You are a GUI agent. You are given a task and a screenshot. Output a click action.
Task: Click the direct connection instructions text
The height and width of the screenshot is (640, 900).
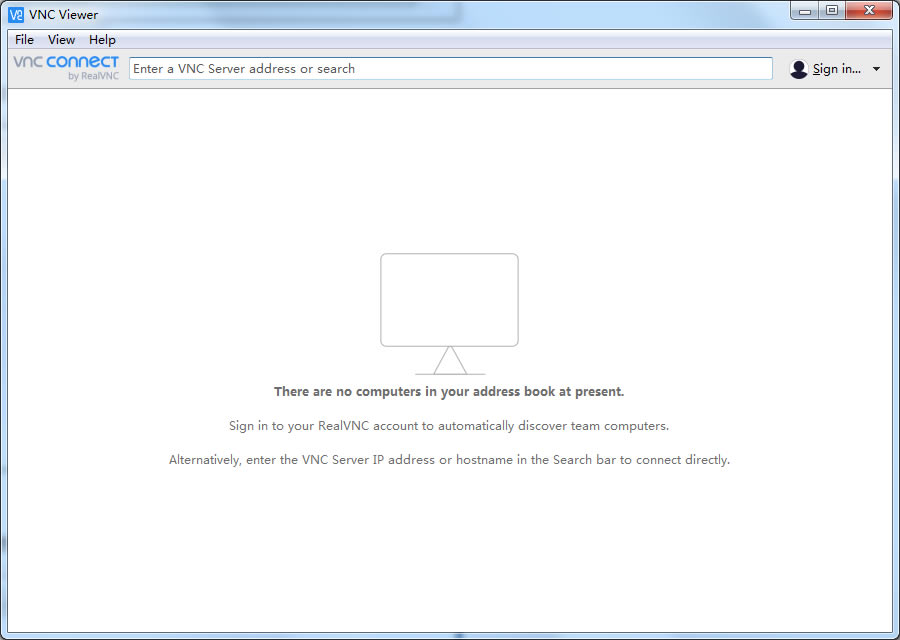(x=449, y=459)
